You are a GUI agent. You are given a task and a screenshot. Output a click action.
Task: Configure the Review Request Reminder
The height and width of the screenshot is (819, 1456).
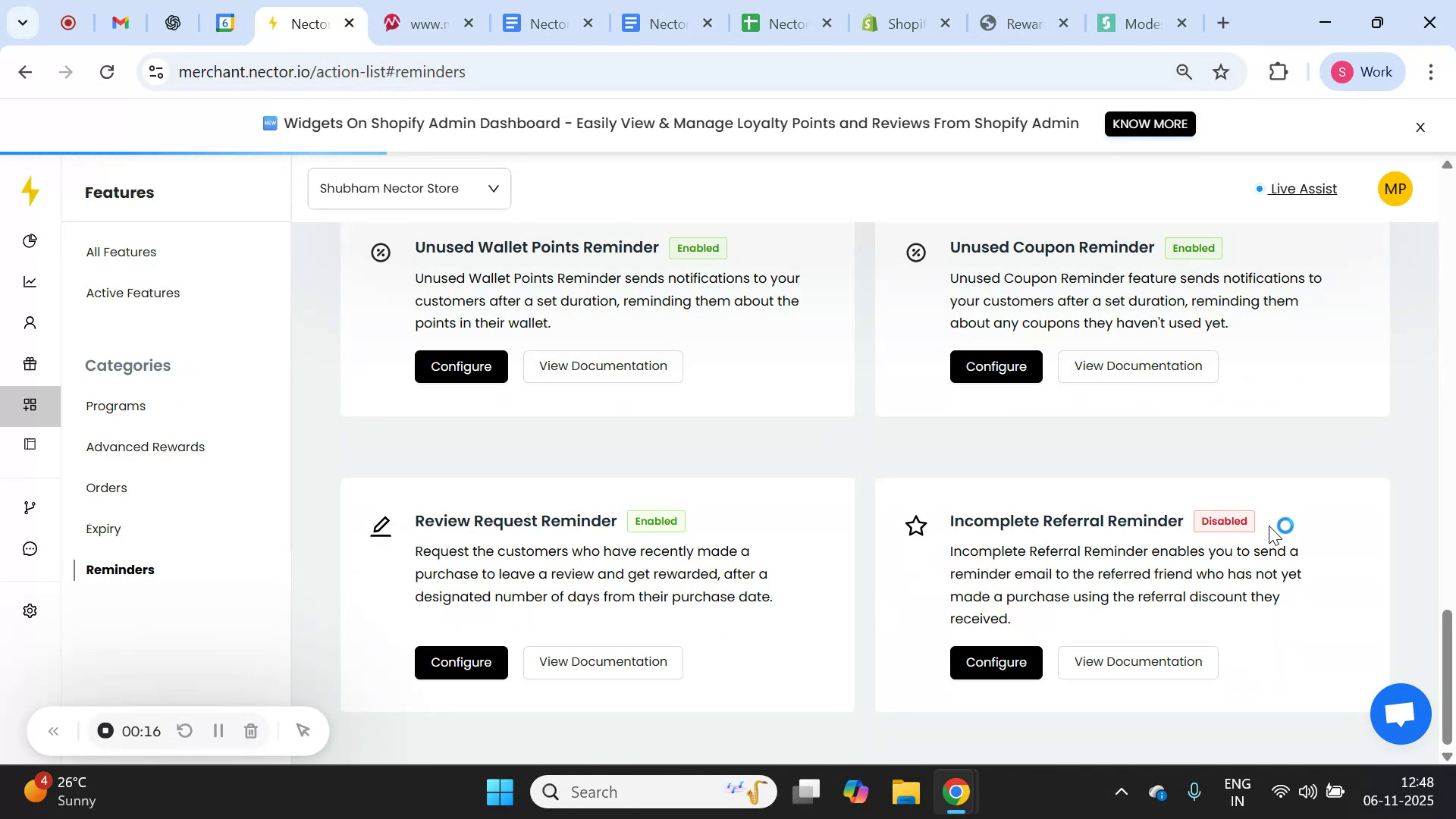tap(460, 662)
